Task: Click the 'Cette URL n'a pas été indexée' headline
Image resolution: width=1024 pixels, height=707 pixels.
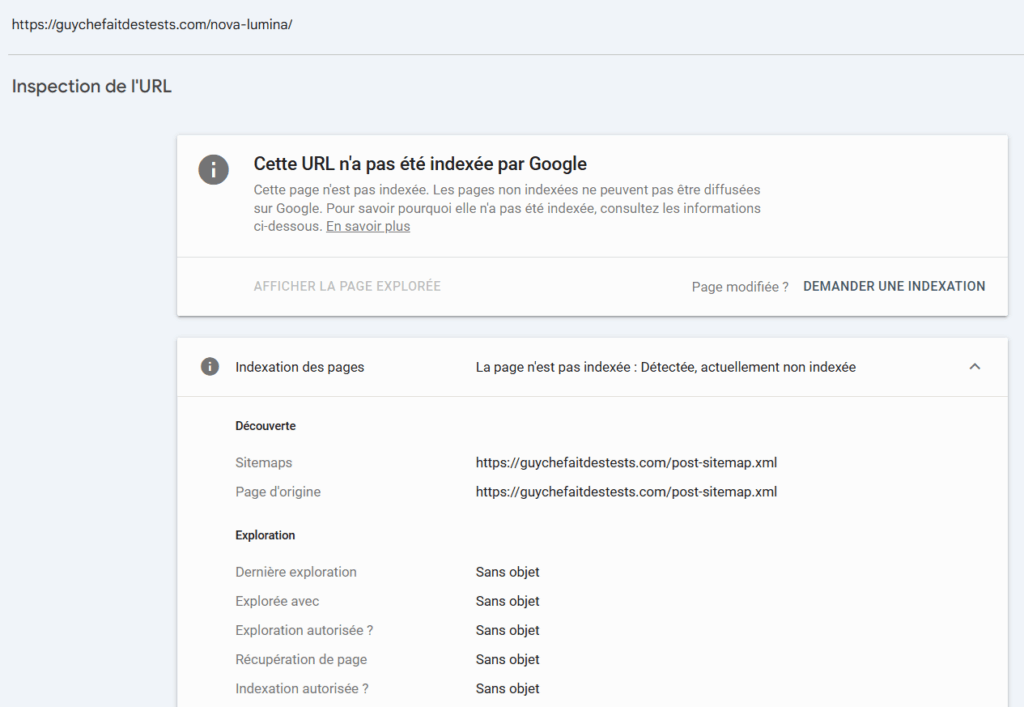Action: pyautogui.click(x=420, y=164)
